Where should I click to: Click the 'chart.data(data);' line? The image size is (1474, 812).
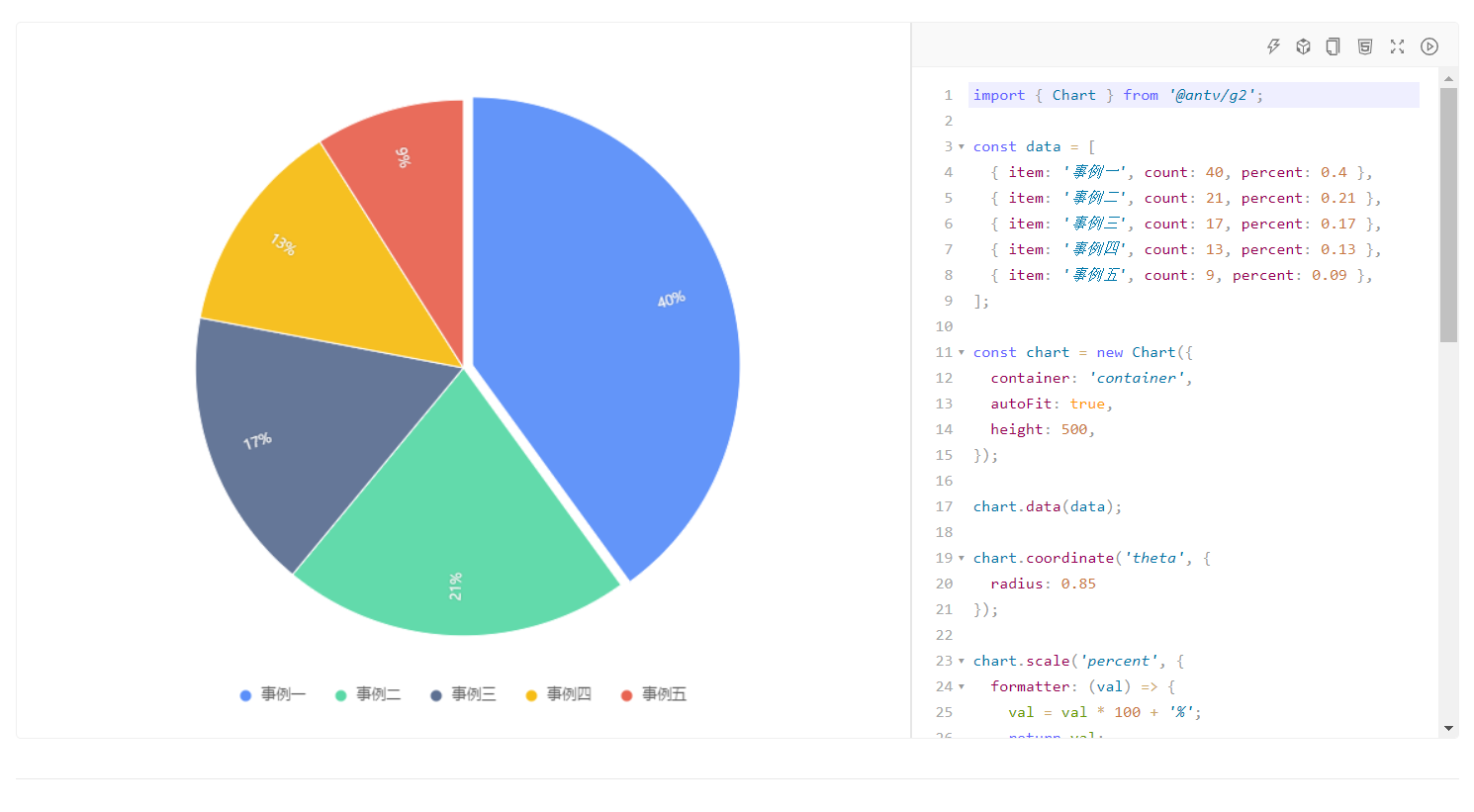pos(1048,506)
